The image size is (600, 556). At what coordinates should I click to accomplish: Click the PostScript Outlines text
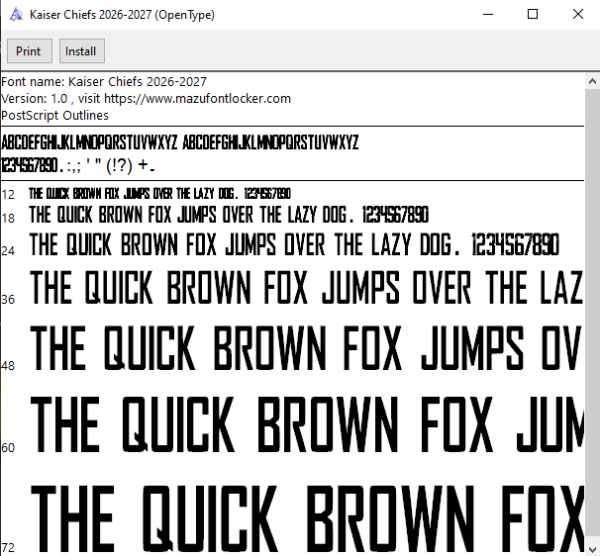coord(55,115)
